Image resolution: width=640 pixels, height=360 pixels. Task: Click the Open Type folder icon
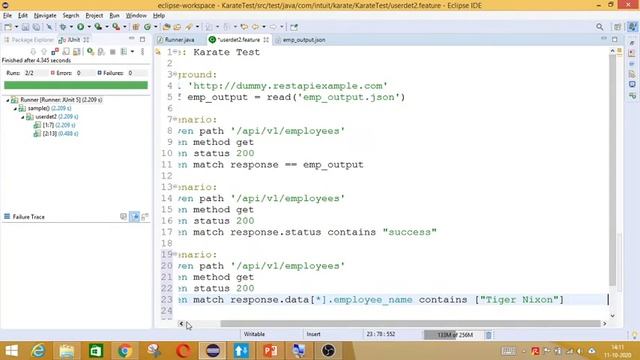pyautogui.click(x=166, y=27)
